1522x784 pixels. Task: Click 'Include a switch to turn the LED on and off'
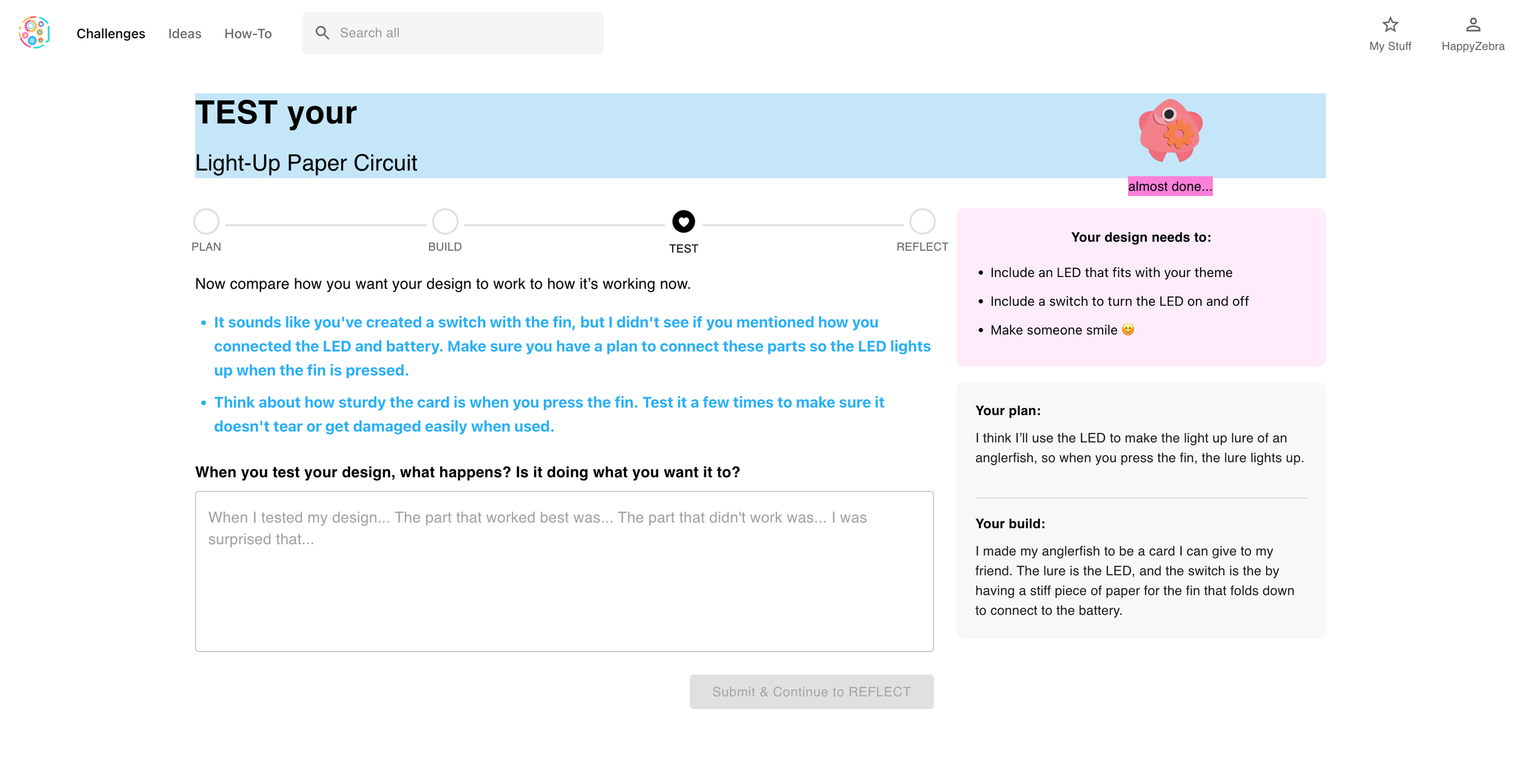(1119, 301)
